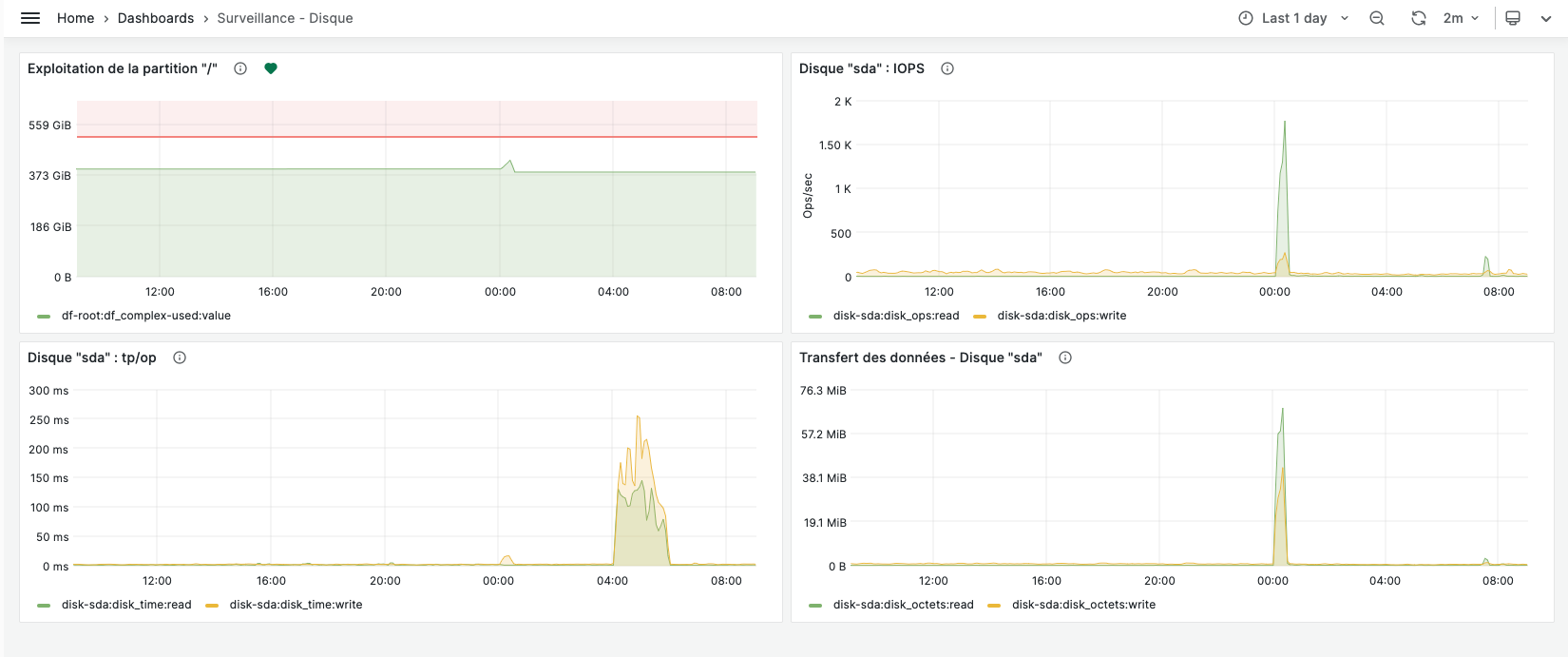This screenshot has width=1568, height=657.
Task: Expand the 2m refresh interval dropdown
Action: [x=1461, y=18]
